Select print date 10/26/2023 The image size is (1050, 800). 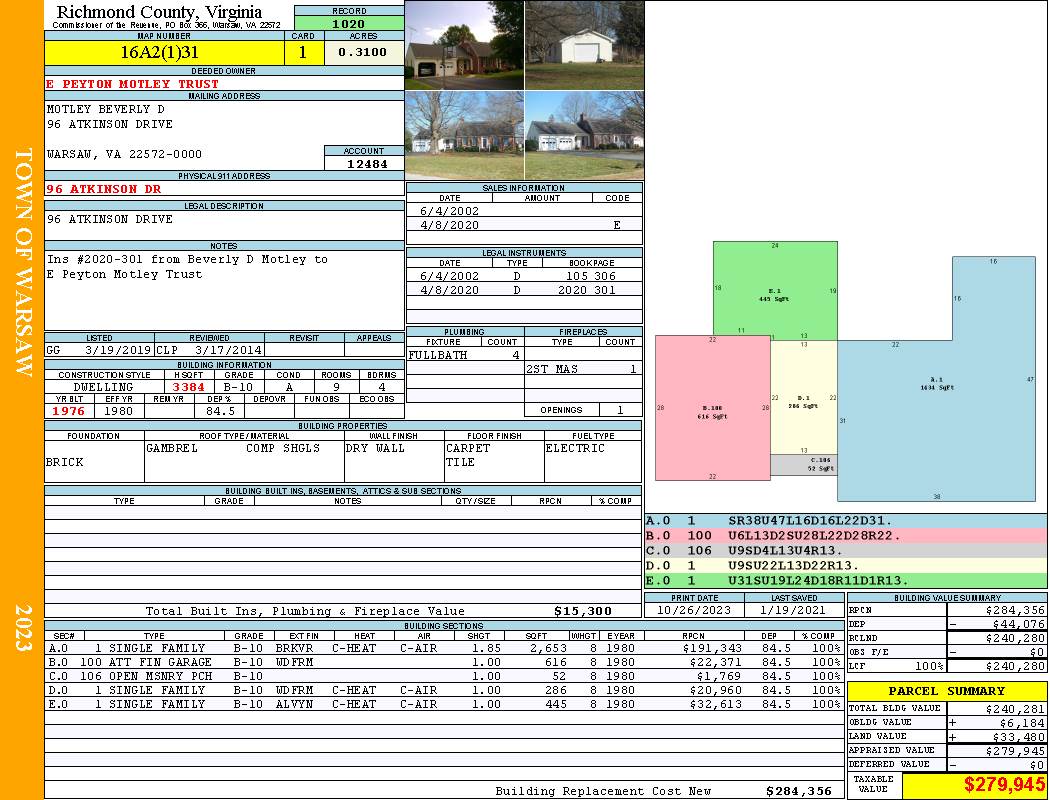tap(694, 610)
